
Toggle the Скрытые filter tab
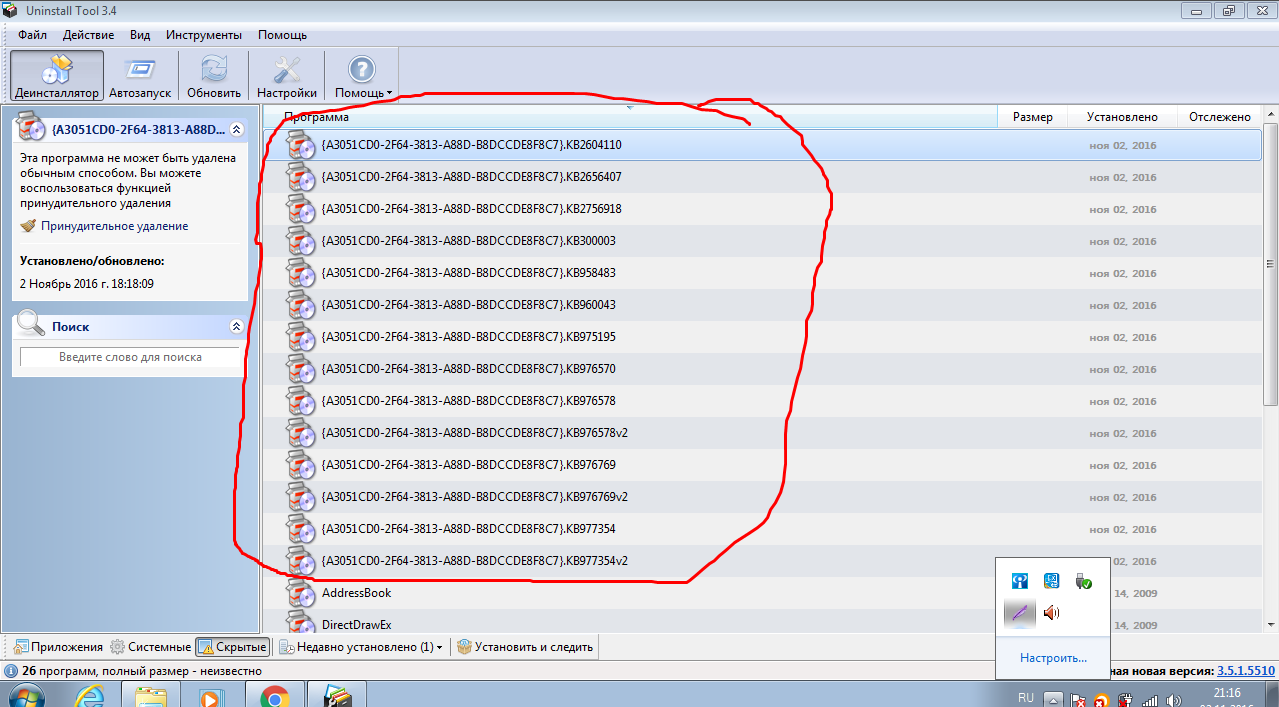click(x=232, y=647)
